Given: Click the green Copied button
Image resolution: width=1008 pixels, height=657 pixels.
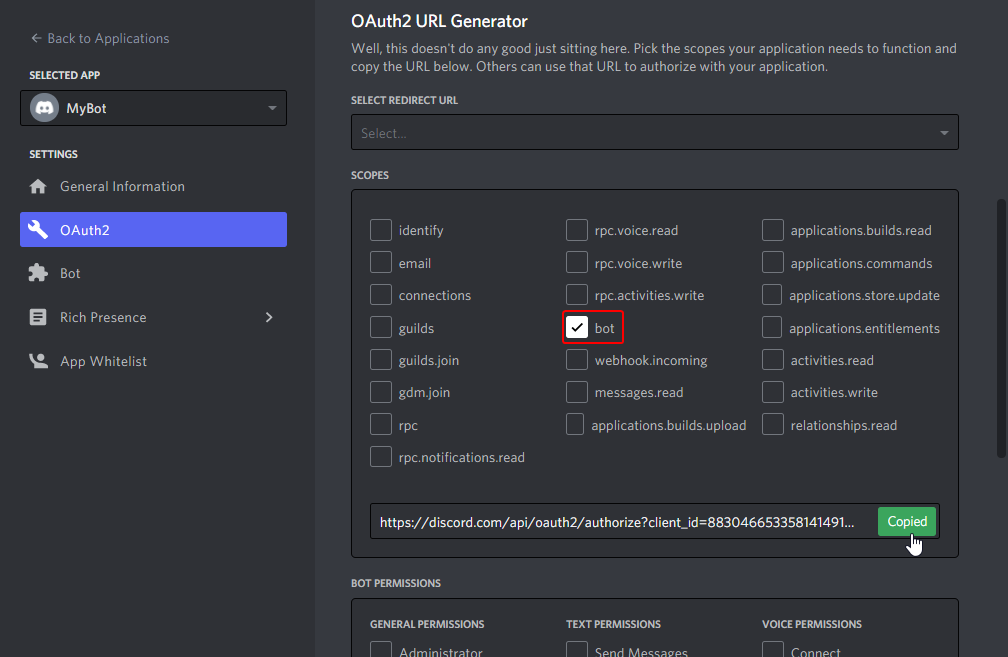Looking at the screenshot, I should coord(907,521).
